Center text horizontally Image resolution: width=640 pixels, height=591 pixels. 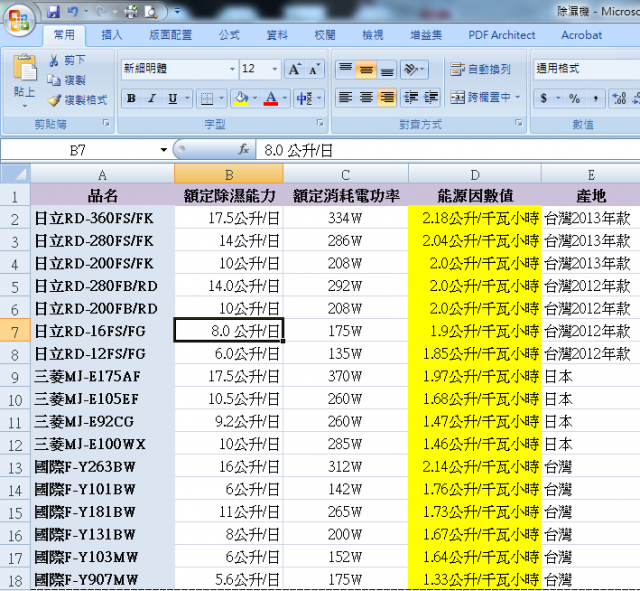pyautogui.click(x=366, y=98)
